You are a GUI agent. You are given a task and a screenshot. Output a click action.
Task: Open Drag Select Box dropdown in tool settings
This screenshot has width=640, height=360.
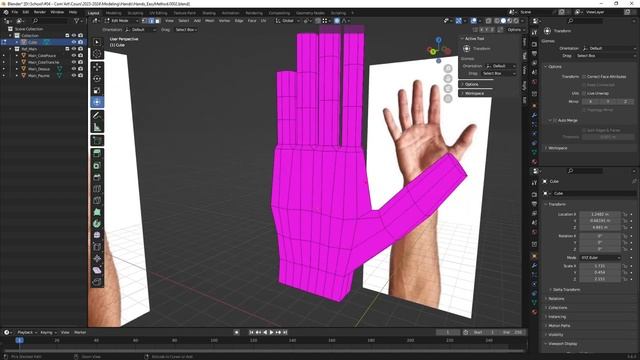tap(186, 30)
